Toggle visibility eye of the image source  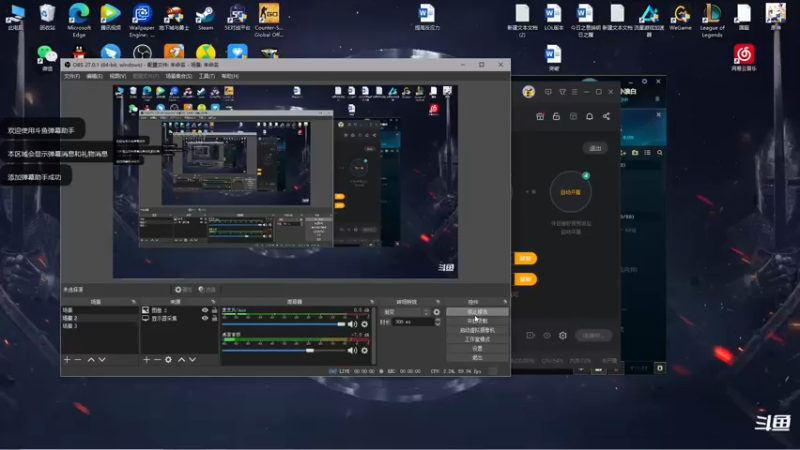click(x=205, y=310)
